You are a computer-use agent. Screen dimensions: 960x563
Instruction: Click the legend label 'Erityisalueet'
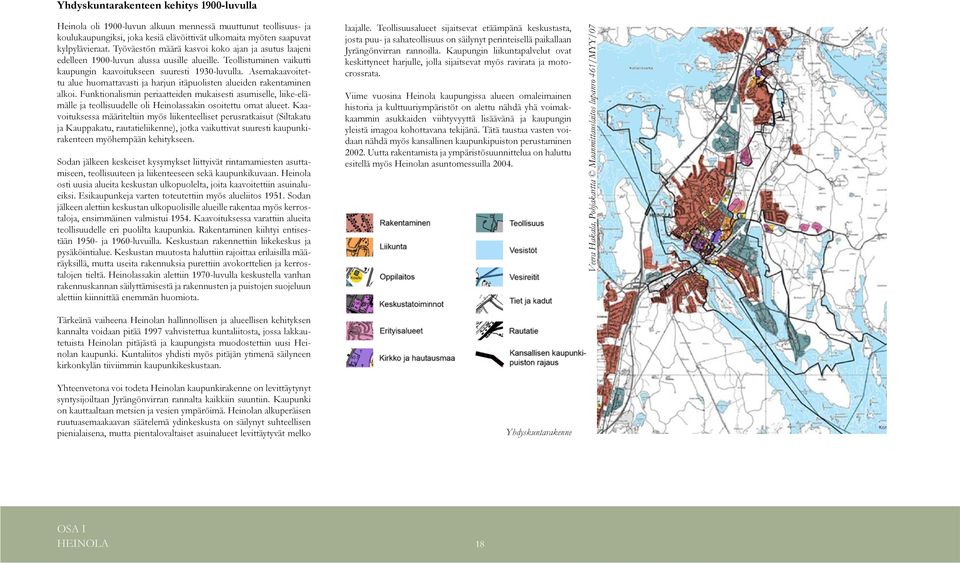tap(401, 331)
